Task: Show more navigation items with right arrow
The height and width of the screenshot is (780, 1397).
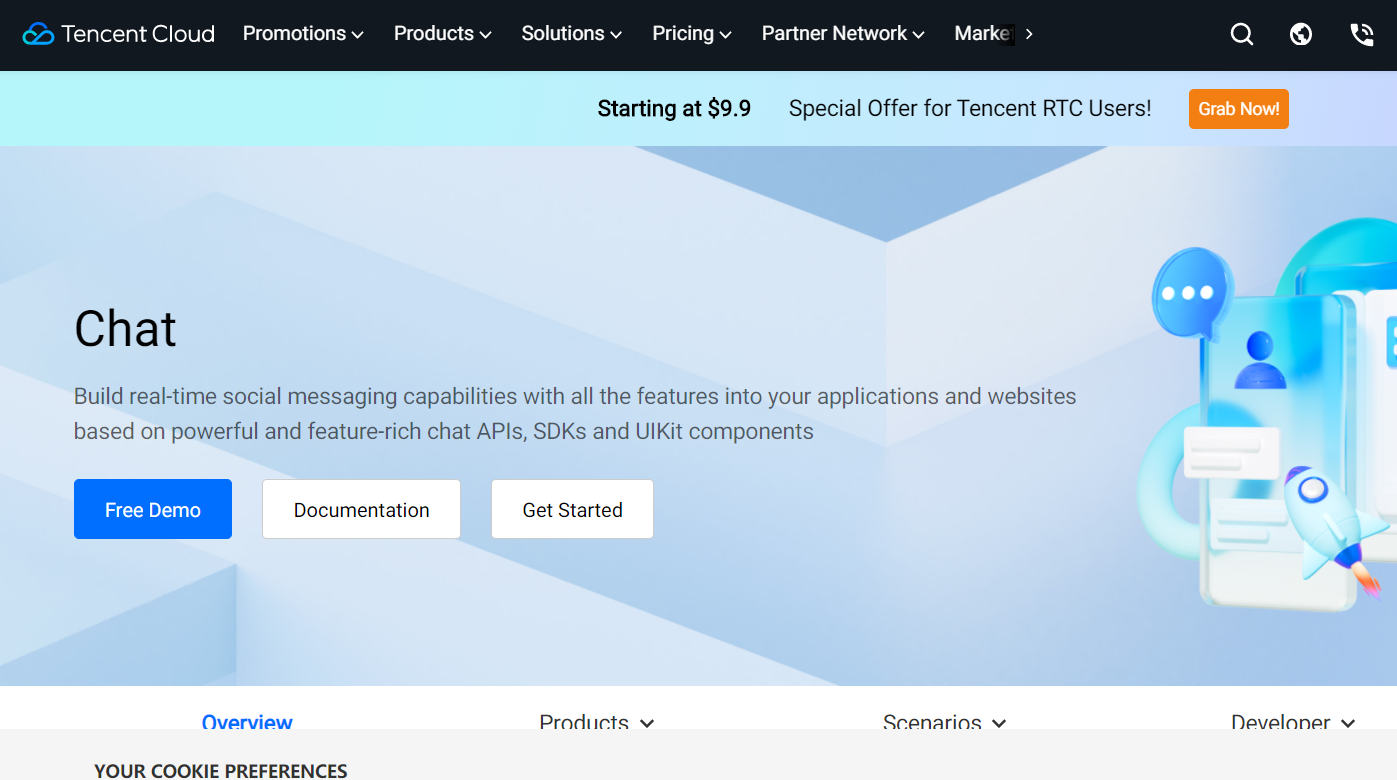Action: point(1029,34)
